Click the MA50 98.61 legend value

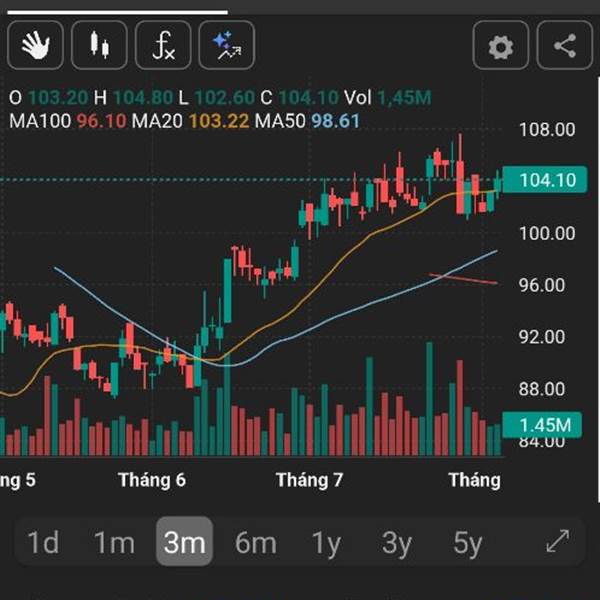click(x=307, y=121)
